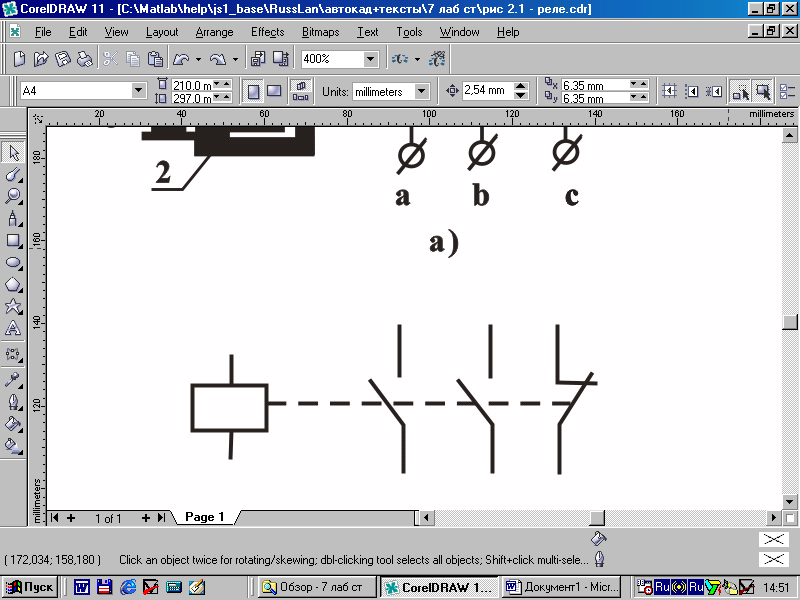Screen dimensions: 800x600
Task: Click the Print icon
Action: [85, 59]
